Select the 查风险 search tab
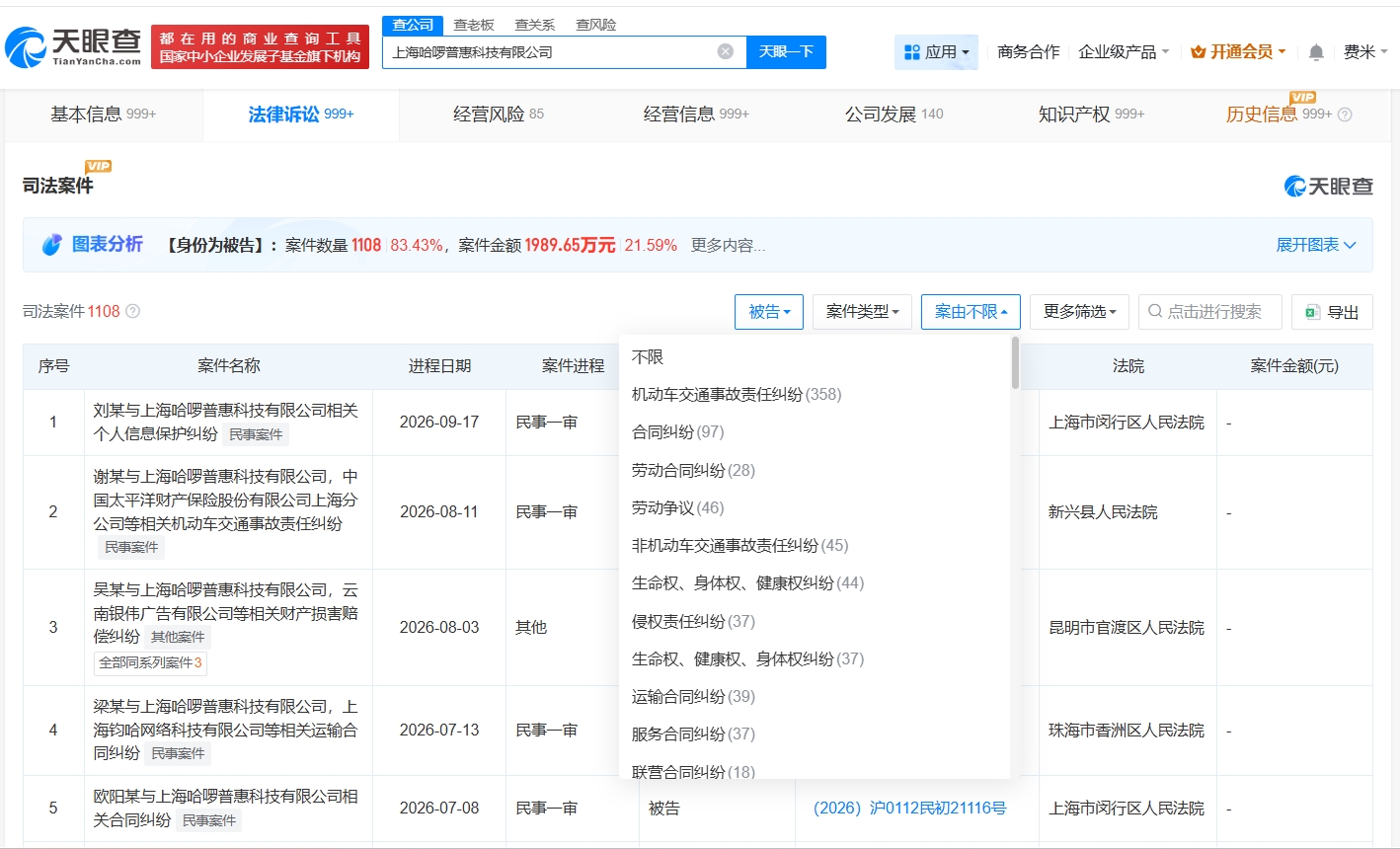 point(596,25)
